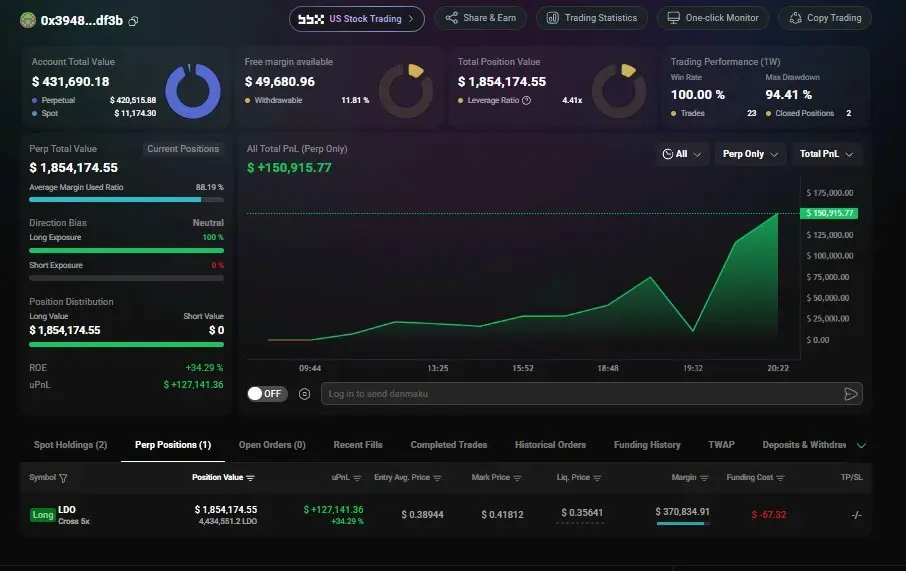Click the Current Positions label
906x571 pixels.
183,149
